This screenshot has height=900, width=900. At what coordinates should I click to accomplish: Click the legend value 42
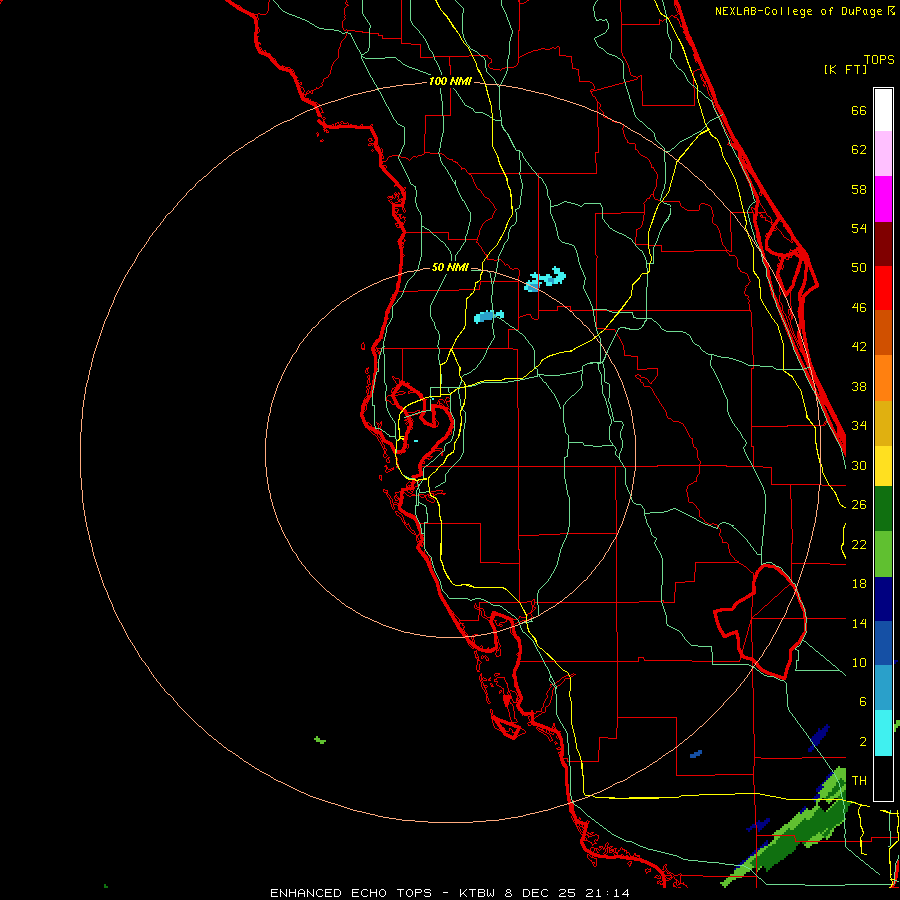coord(859,346)
